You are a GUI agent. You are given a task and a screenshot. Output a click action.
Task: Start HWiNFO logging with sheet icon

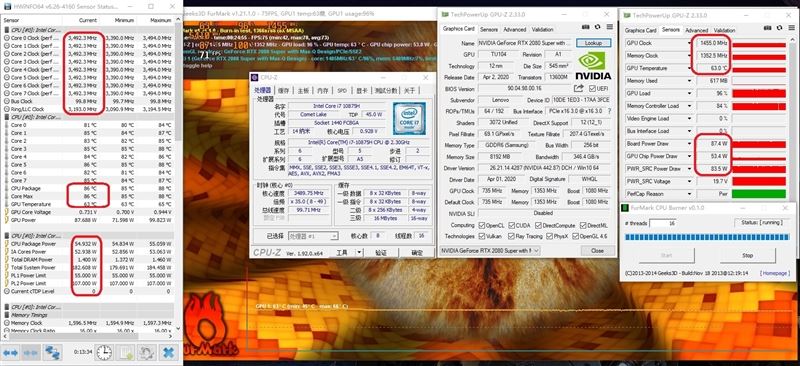click(125, 352)
